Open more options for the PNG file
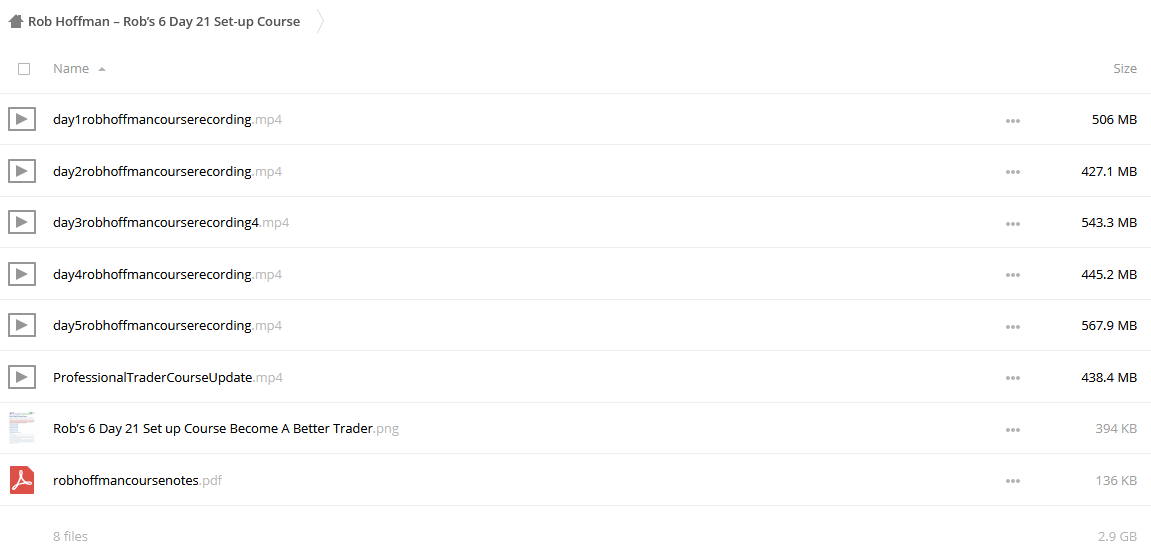Screen dimensions: 1151x557 click(1013, 429)
